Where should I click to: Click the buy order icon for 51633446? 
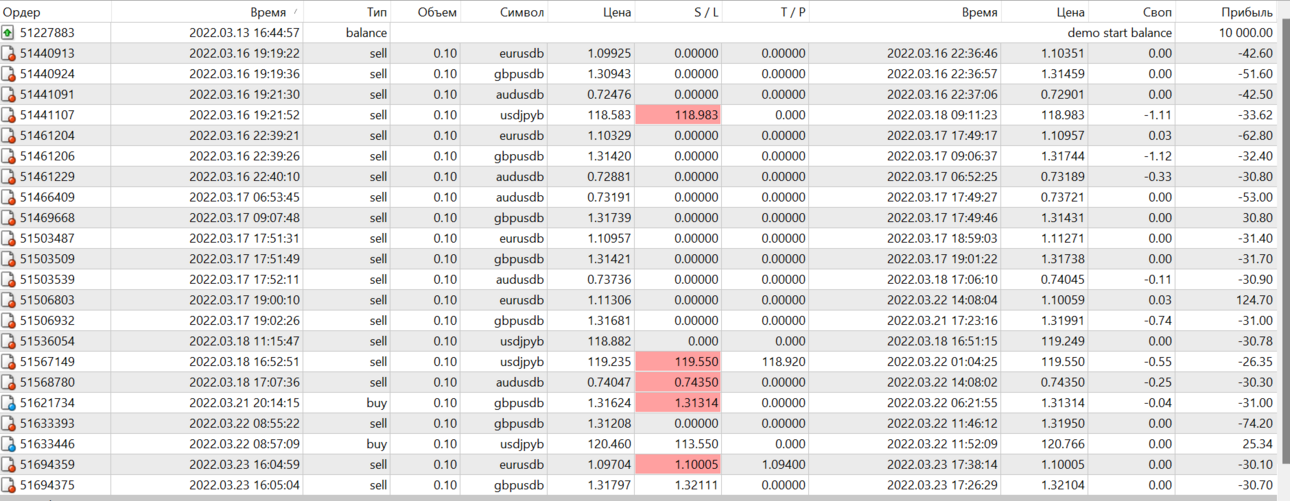tap(8, 444)
